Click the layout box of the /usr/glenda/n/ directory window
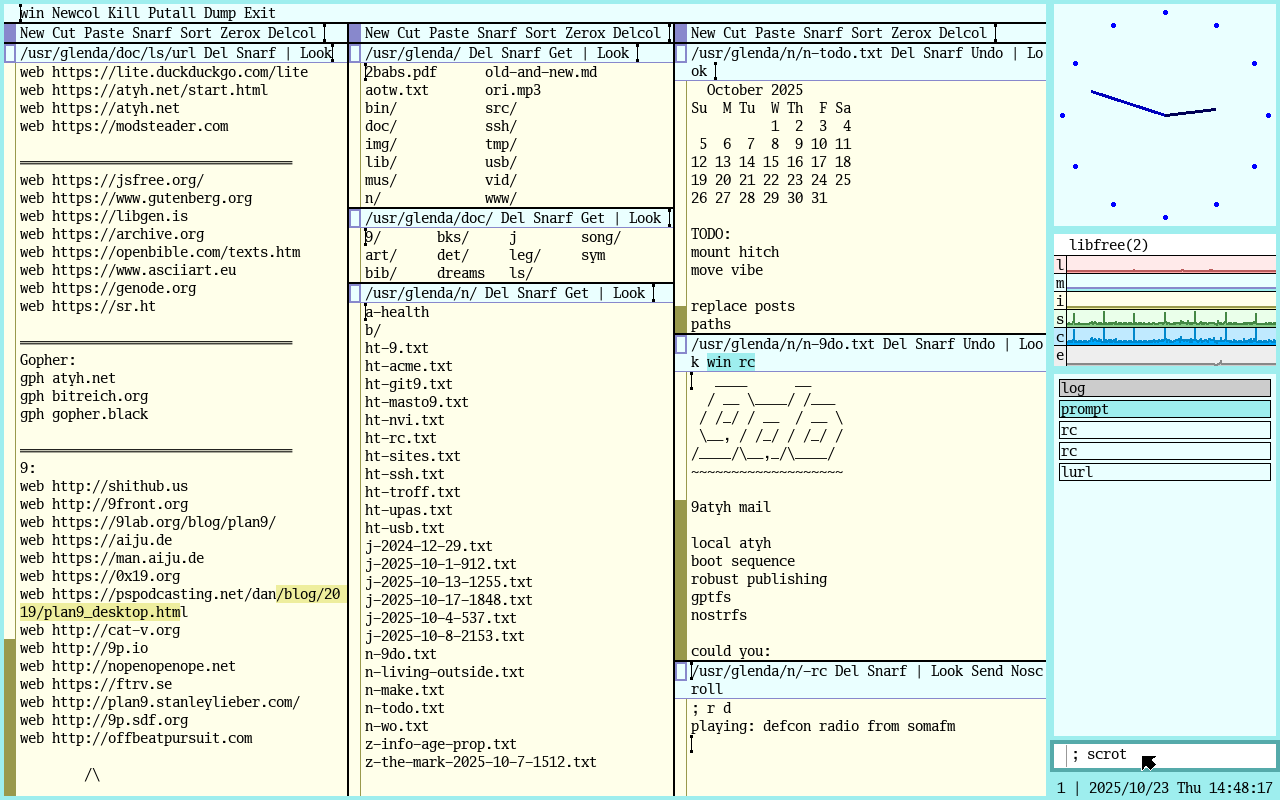The height and width of the screenshot is (800, 1280). click(354, 293)
